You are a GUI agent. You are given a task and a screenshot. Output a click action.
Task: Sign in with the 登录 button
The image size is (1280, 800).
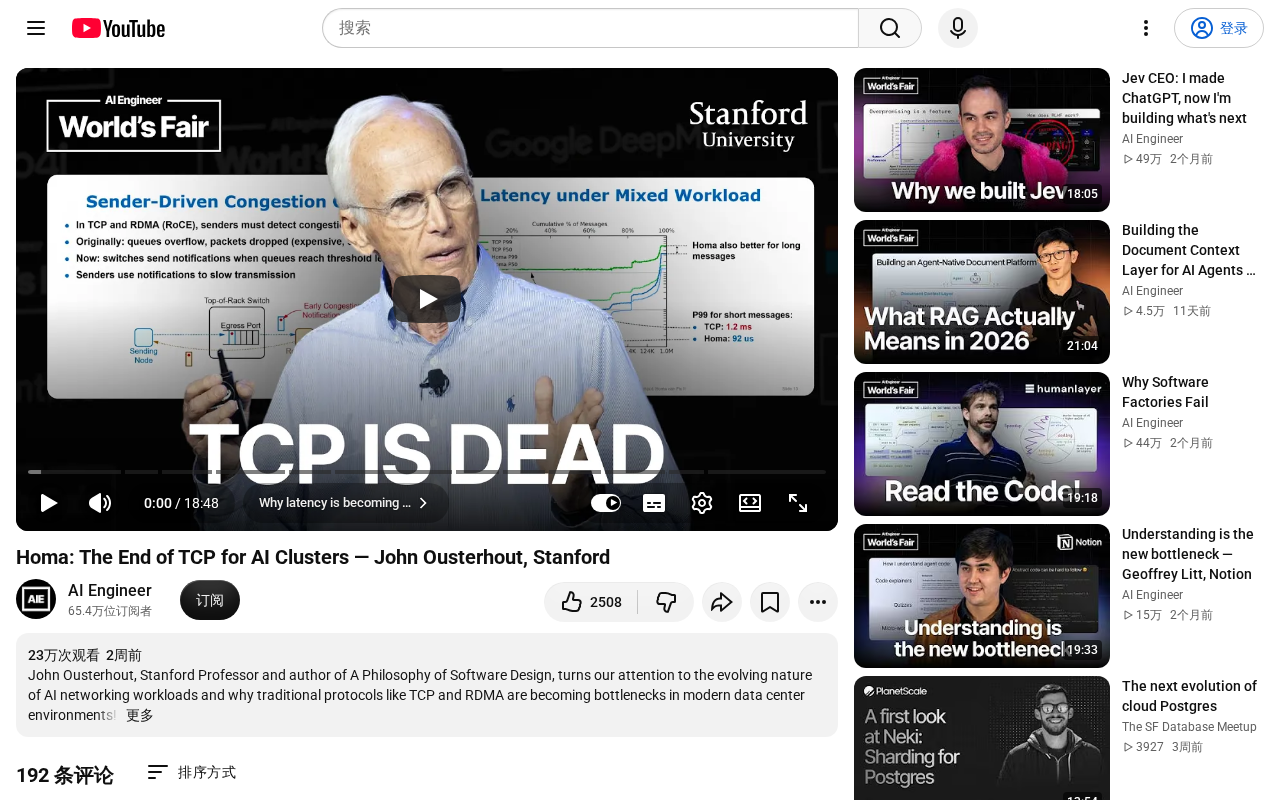(1219, 28)
